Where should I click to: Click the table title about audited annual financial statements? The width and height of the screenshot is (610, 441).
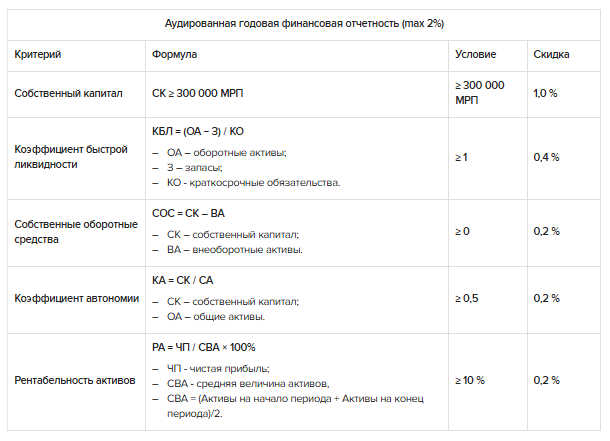click(x=306, y=23)
